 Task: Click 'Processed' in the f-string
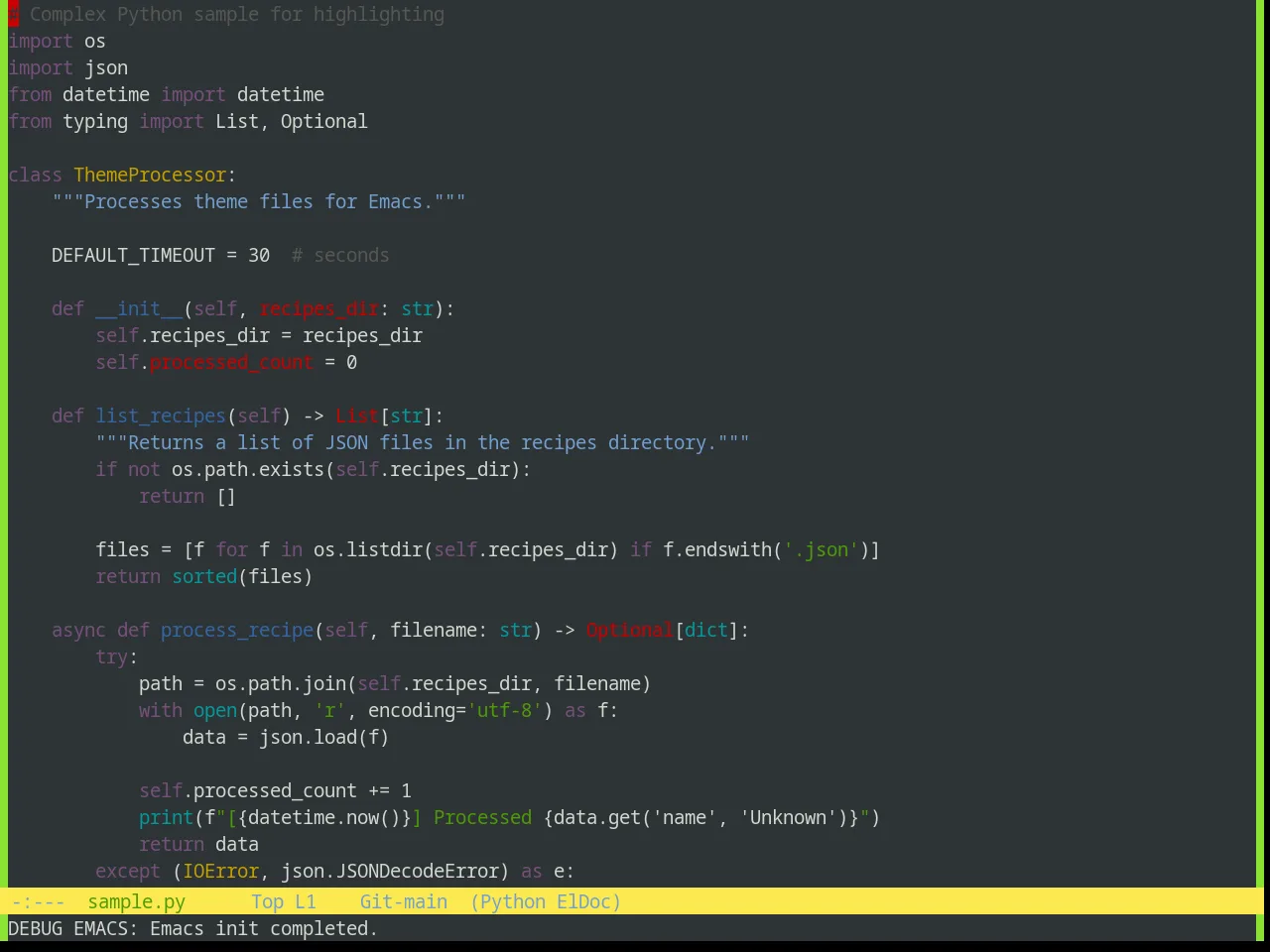482,817
